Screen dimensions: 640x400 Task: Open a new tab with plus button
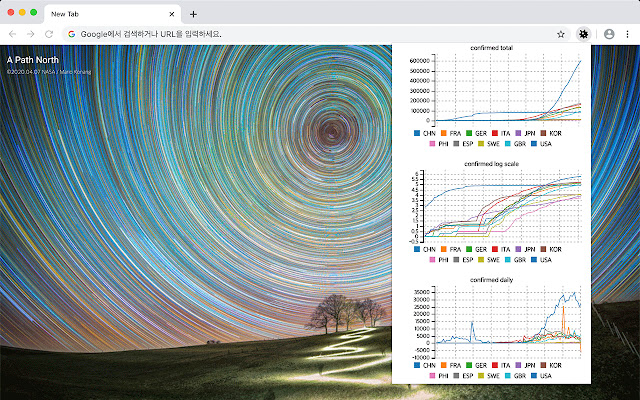(193, 14)
